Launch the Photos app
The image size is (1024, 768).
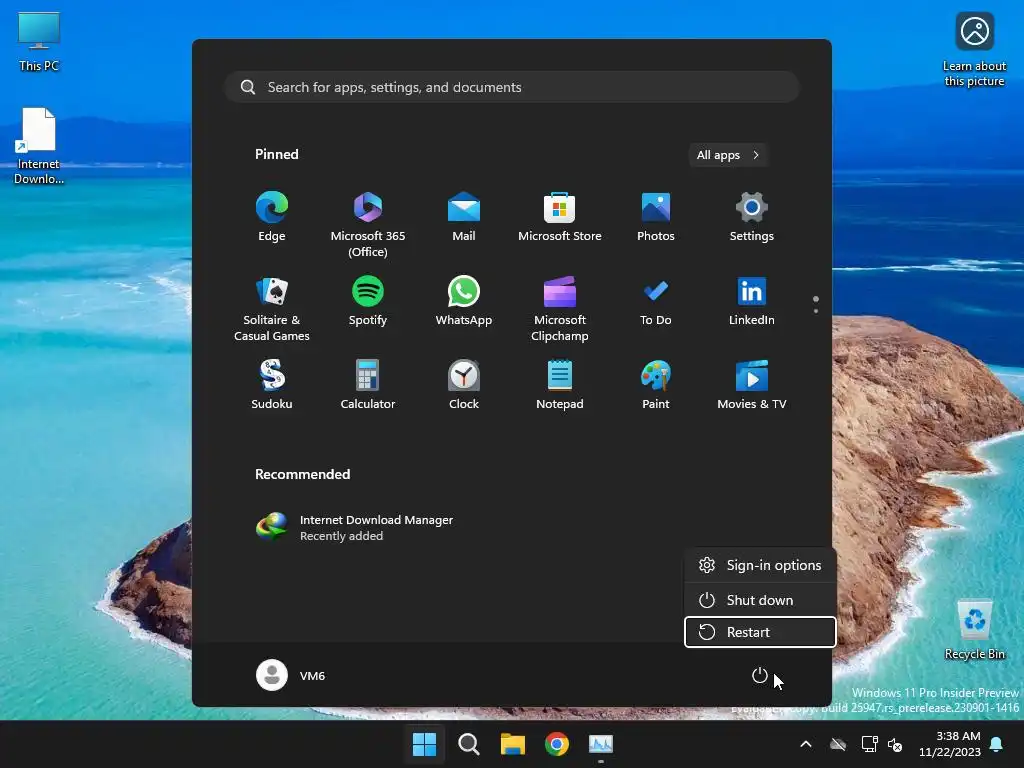(x=656, y=217)
